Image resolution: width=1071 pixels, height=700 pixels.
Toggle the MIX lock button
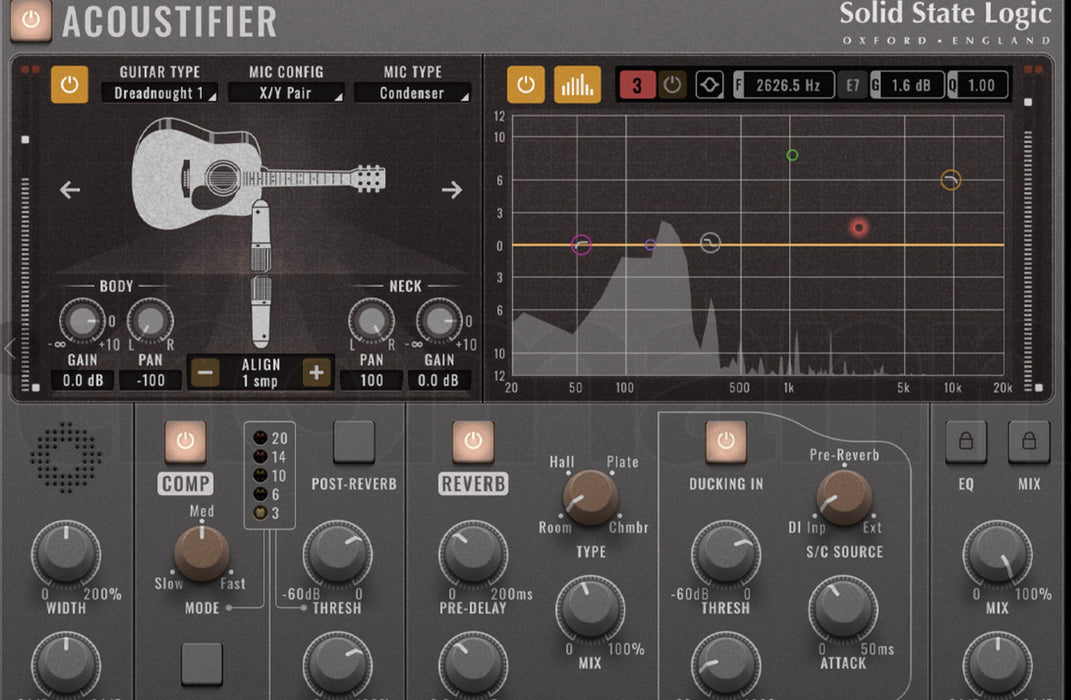(x=1028, y=441)
